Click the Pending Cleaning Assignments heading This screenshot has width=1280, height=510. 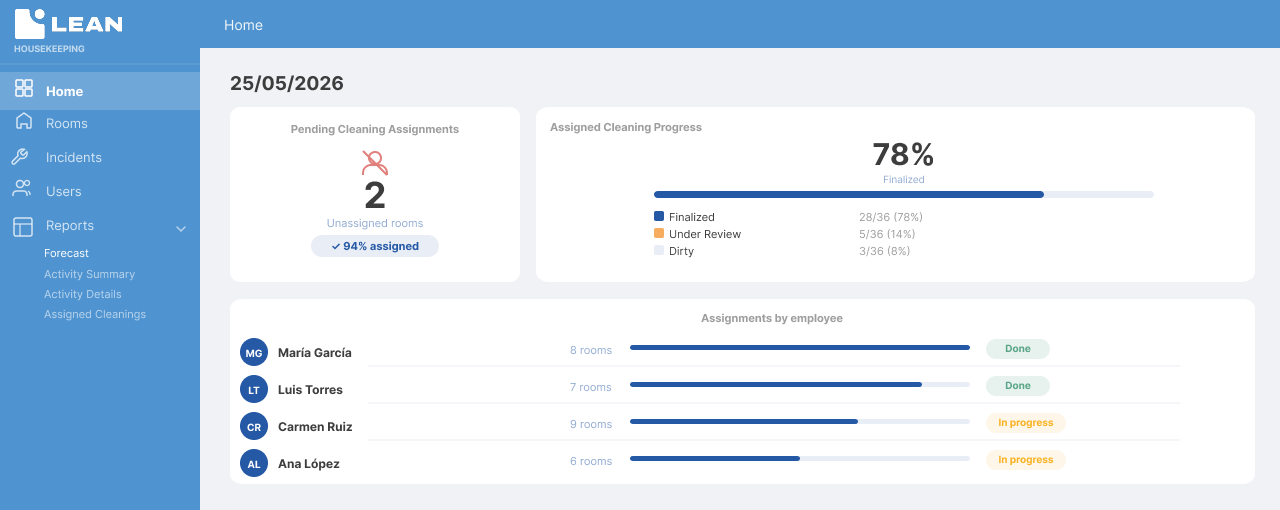[x=375, y=129]
